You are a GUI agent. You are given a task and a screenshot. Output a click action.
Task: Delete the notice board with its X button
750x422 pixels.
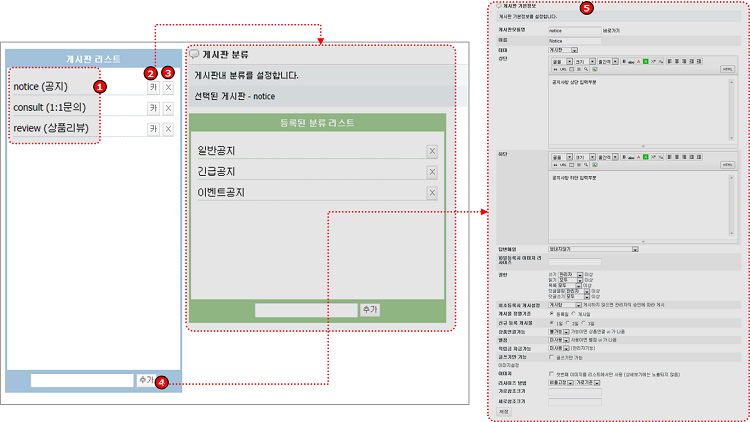pos(169,88)
